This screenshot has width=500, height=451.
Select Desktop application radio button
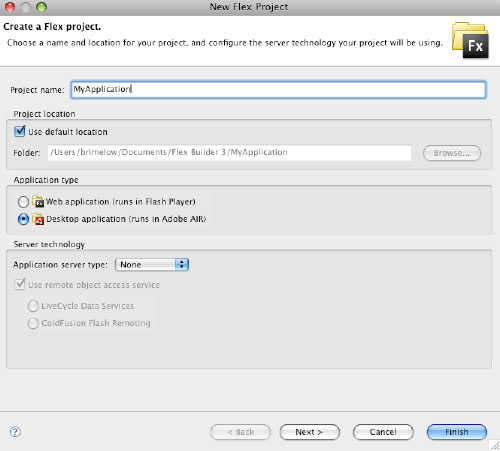[x=23, y=219]
